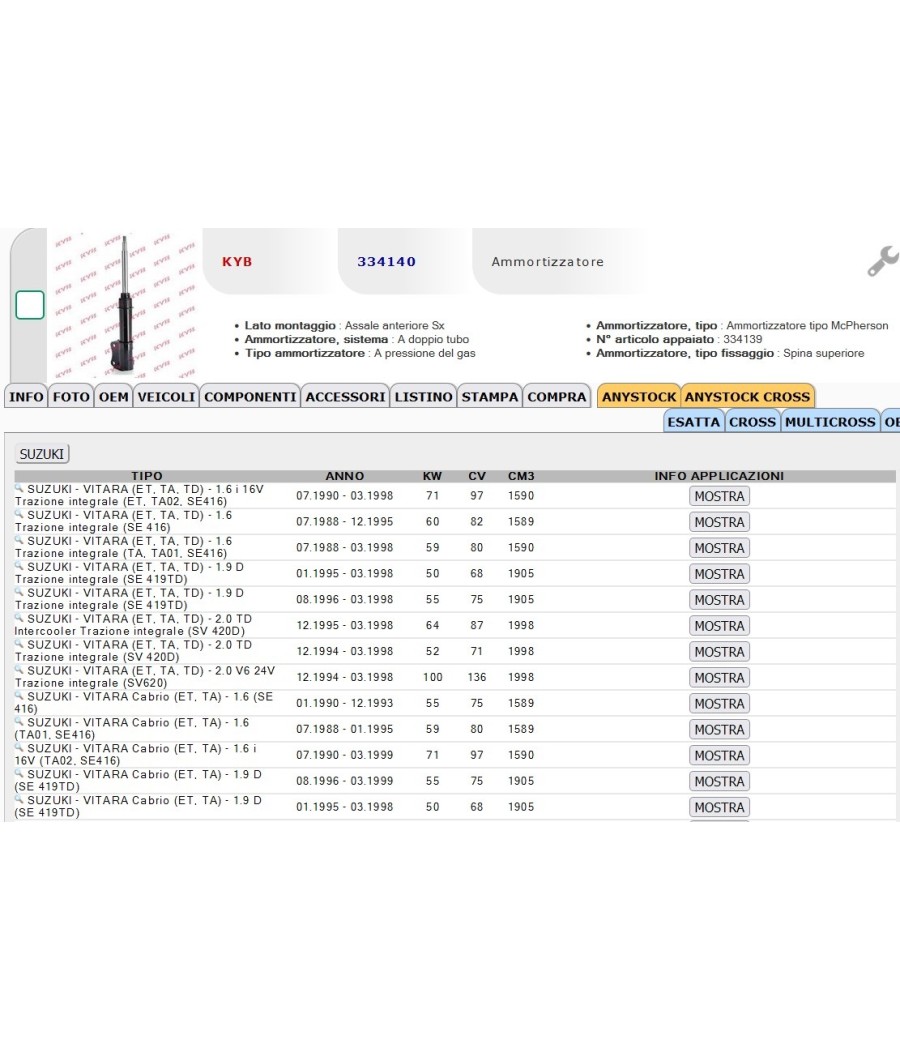The height and width of the screenshot is (1050, 900).
Task: Click magnifier for Cabrio 1.9 D 55 kW
Action: tap(19, 773)
